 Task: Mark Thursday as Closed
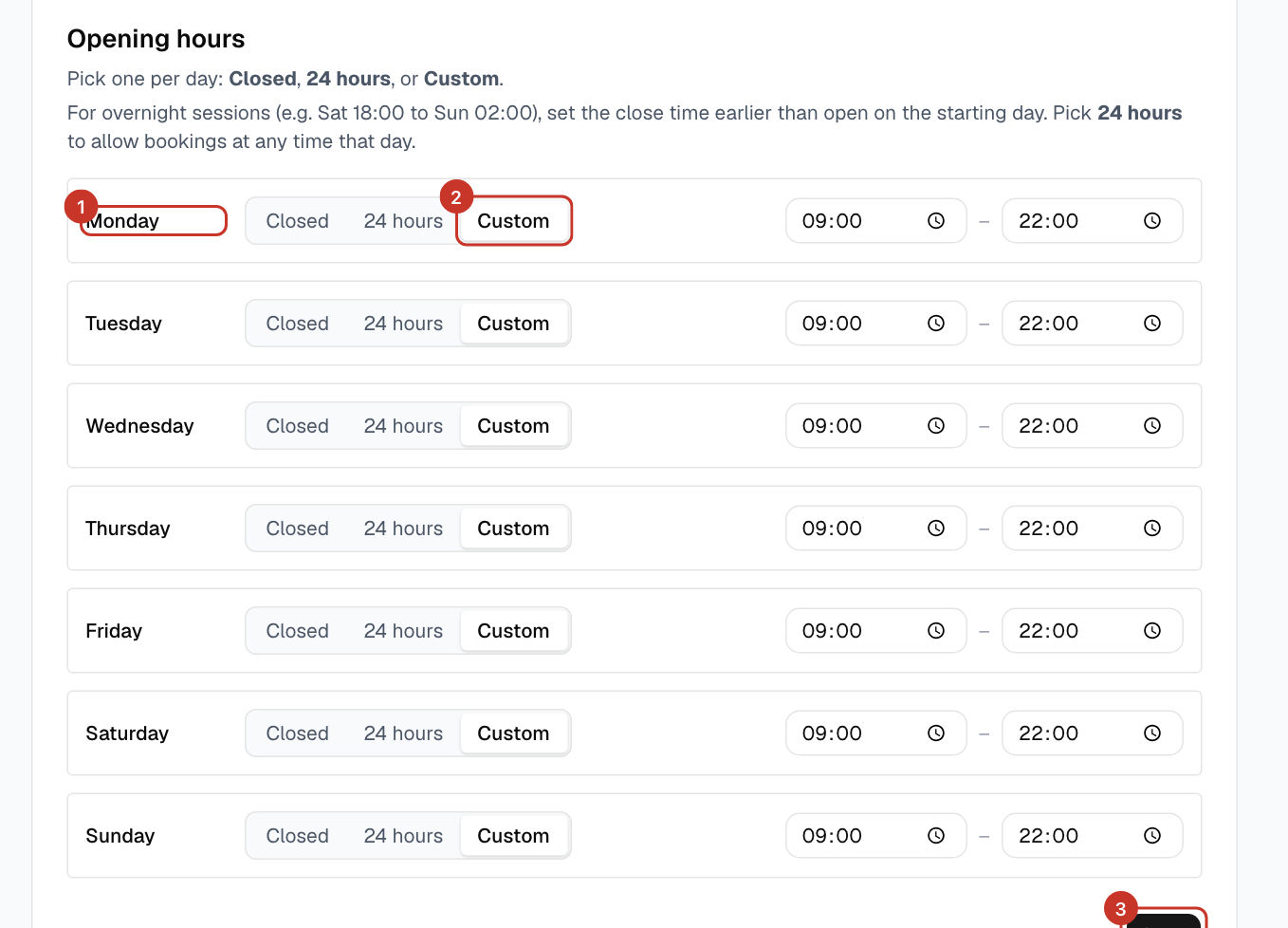click(298, 529)
